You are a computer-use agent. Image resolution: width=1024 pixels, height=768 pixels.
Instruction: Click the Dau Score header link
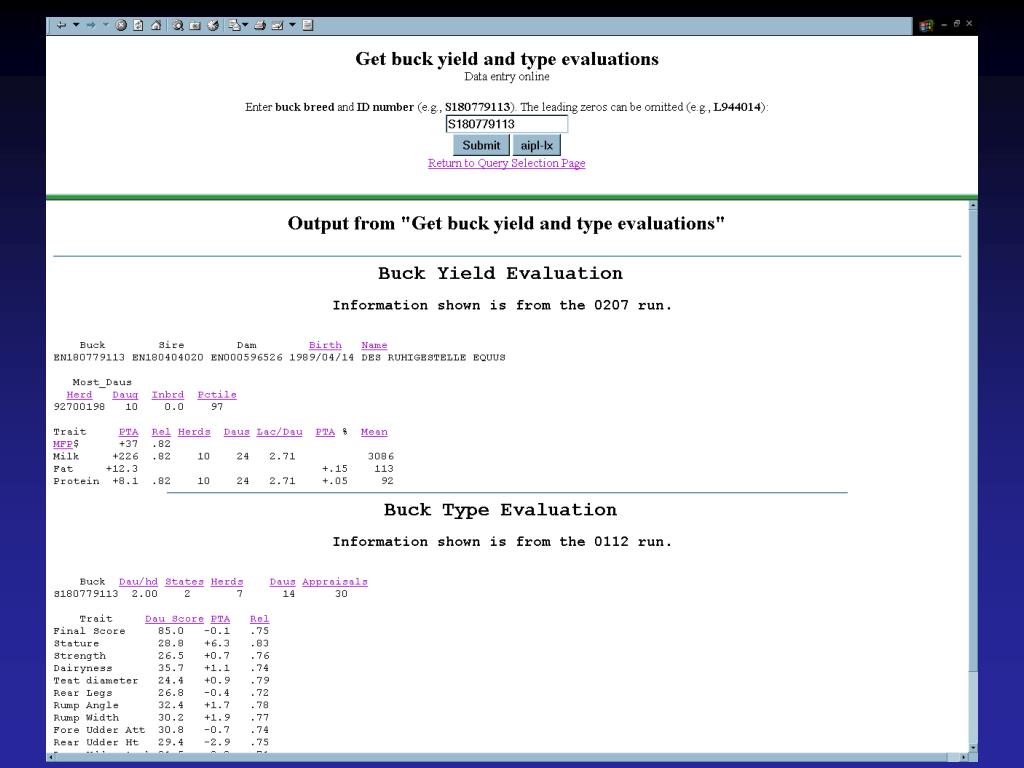(174, 618)
